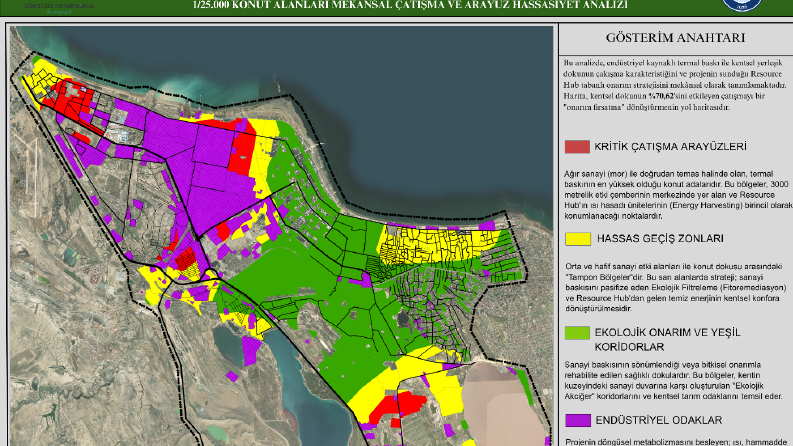Click the 'ENDÜSTRİYEL ODAKLAR' legend label
The width and height of the screenshot is (793, 446).
658,420
